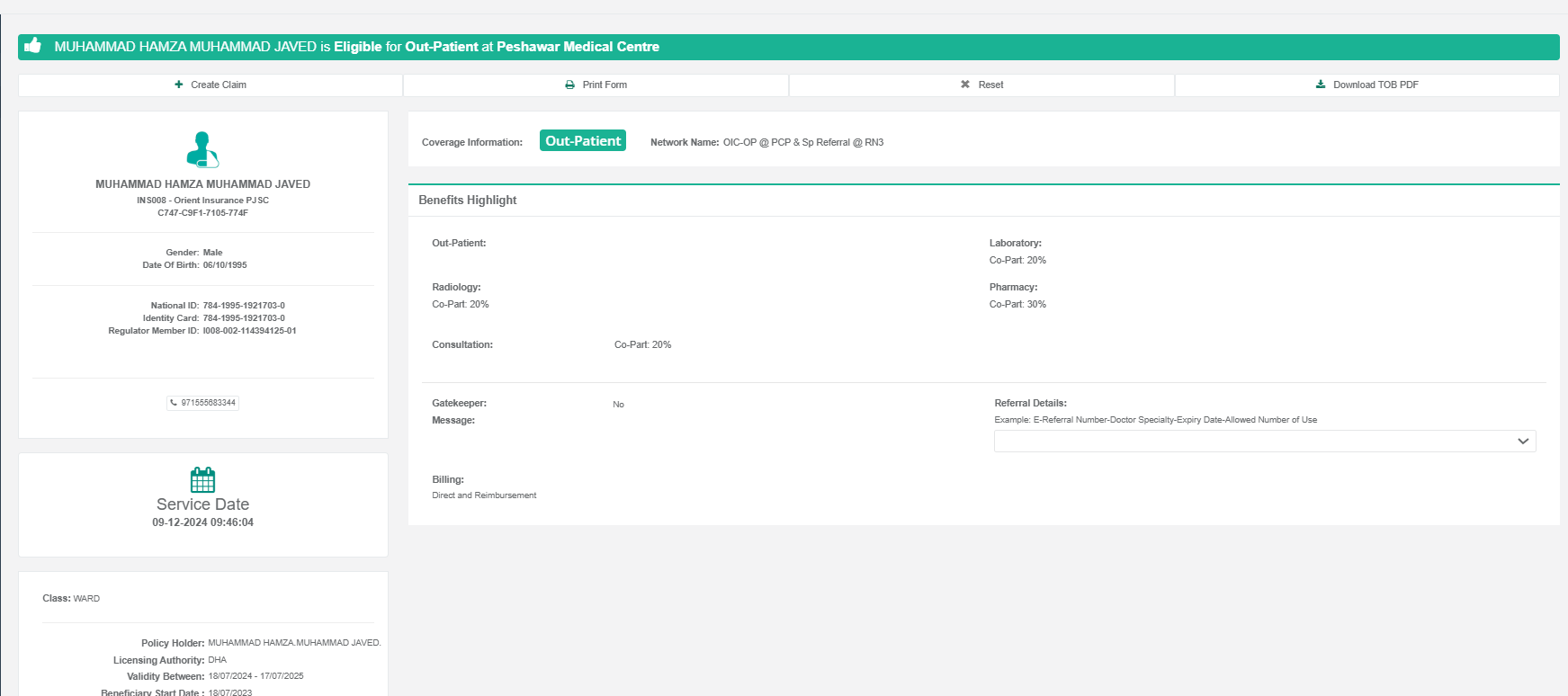
Task: Click the Benefits Highlight panel header
Action: [468, 200]
